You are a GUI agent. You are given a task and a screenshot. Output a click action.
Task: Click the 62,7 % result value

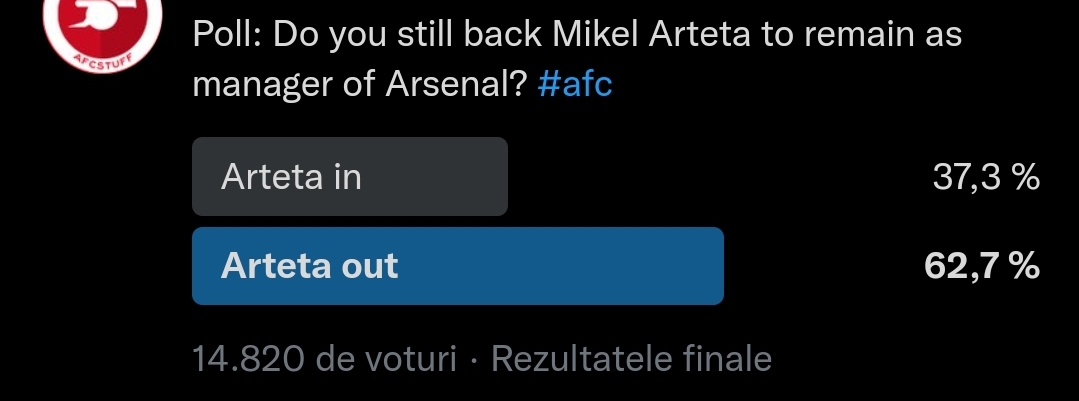[982, 266]
